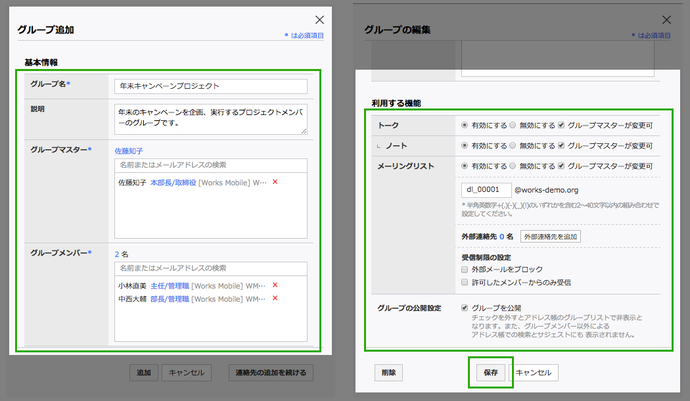
Task: Select 無効にする for ノート
Action: (513, 146)
